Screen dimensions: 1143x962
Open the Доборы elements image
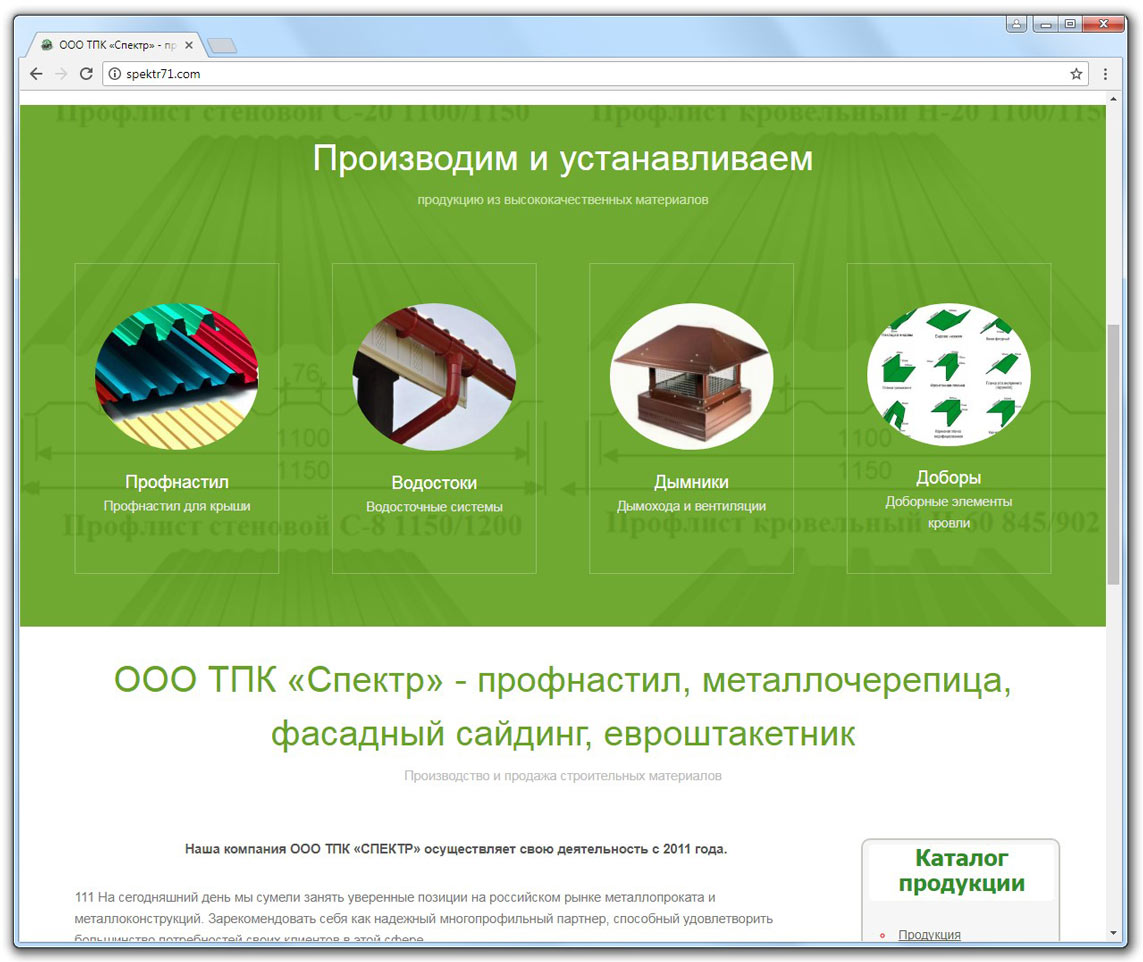[x=948, y=374]
